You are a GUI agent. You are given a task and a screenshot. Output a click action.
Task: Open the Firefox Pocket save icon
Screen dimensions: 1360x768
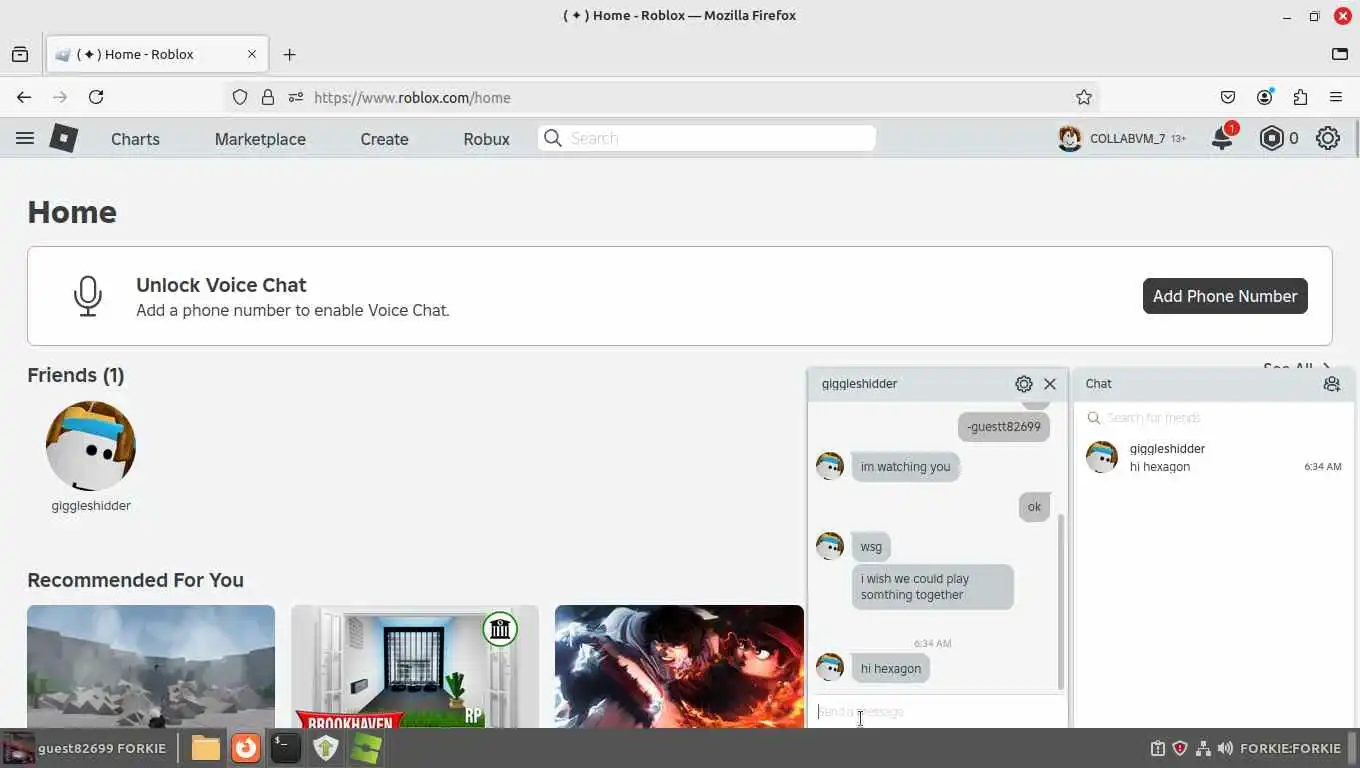tap(1228, 97)
